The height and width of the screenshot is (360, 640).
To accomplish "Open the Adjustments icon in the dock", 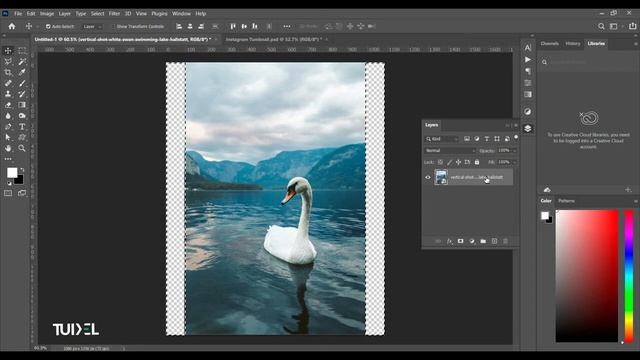I will click(528, 111).
